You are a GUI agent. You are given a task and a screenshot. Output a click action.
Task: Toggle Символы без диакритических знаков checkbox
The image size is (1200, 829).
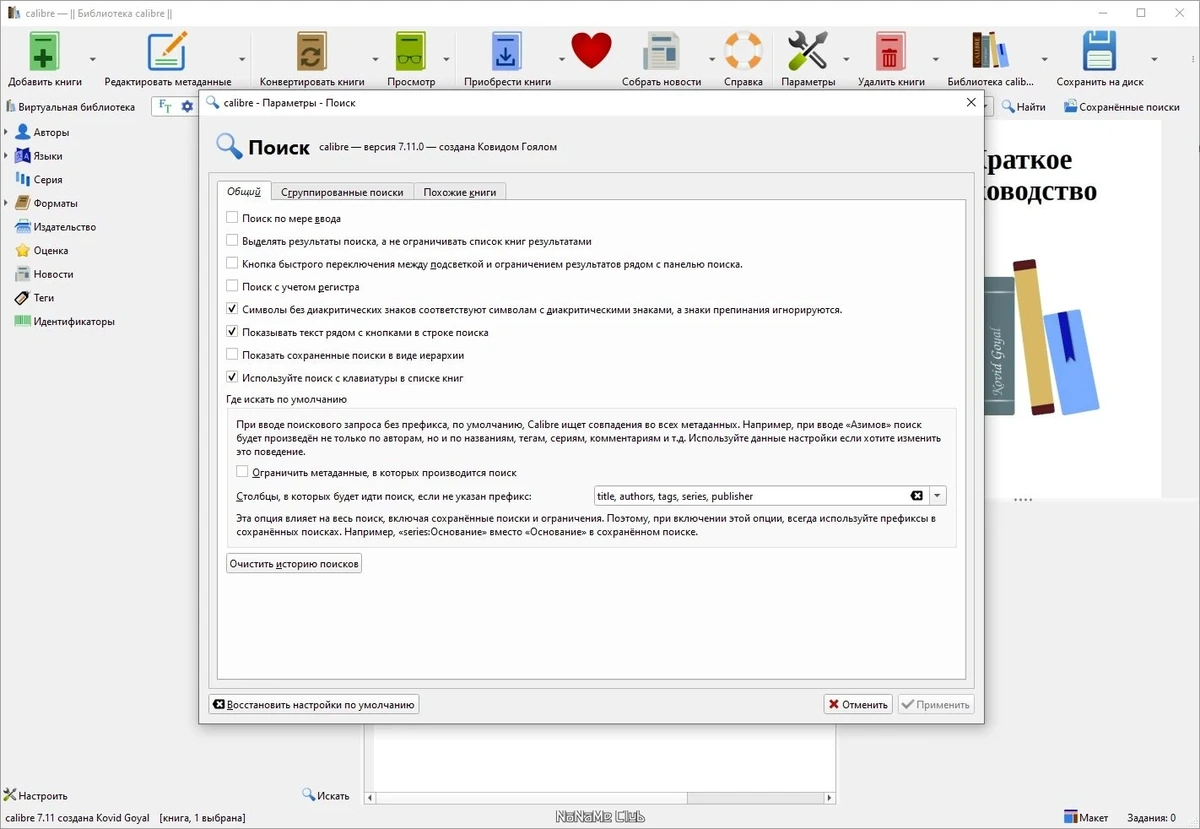[232, 310]
